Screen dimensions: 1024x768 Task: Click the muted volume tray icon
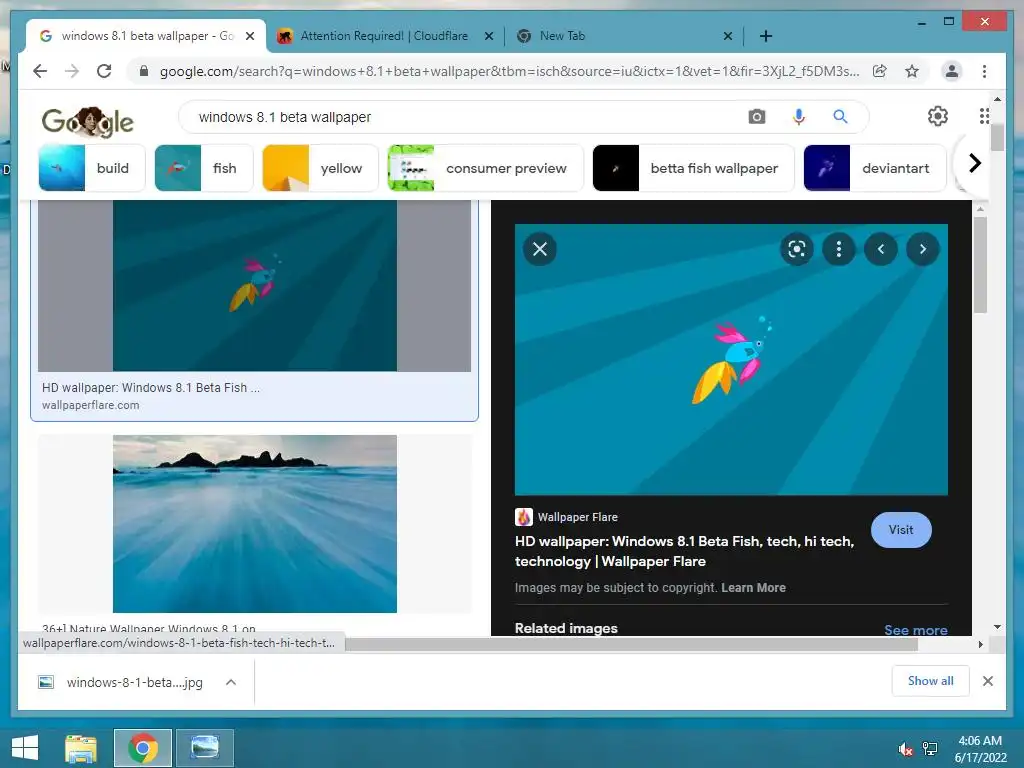pyautogui.click(x=905, y=749)
